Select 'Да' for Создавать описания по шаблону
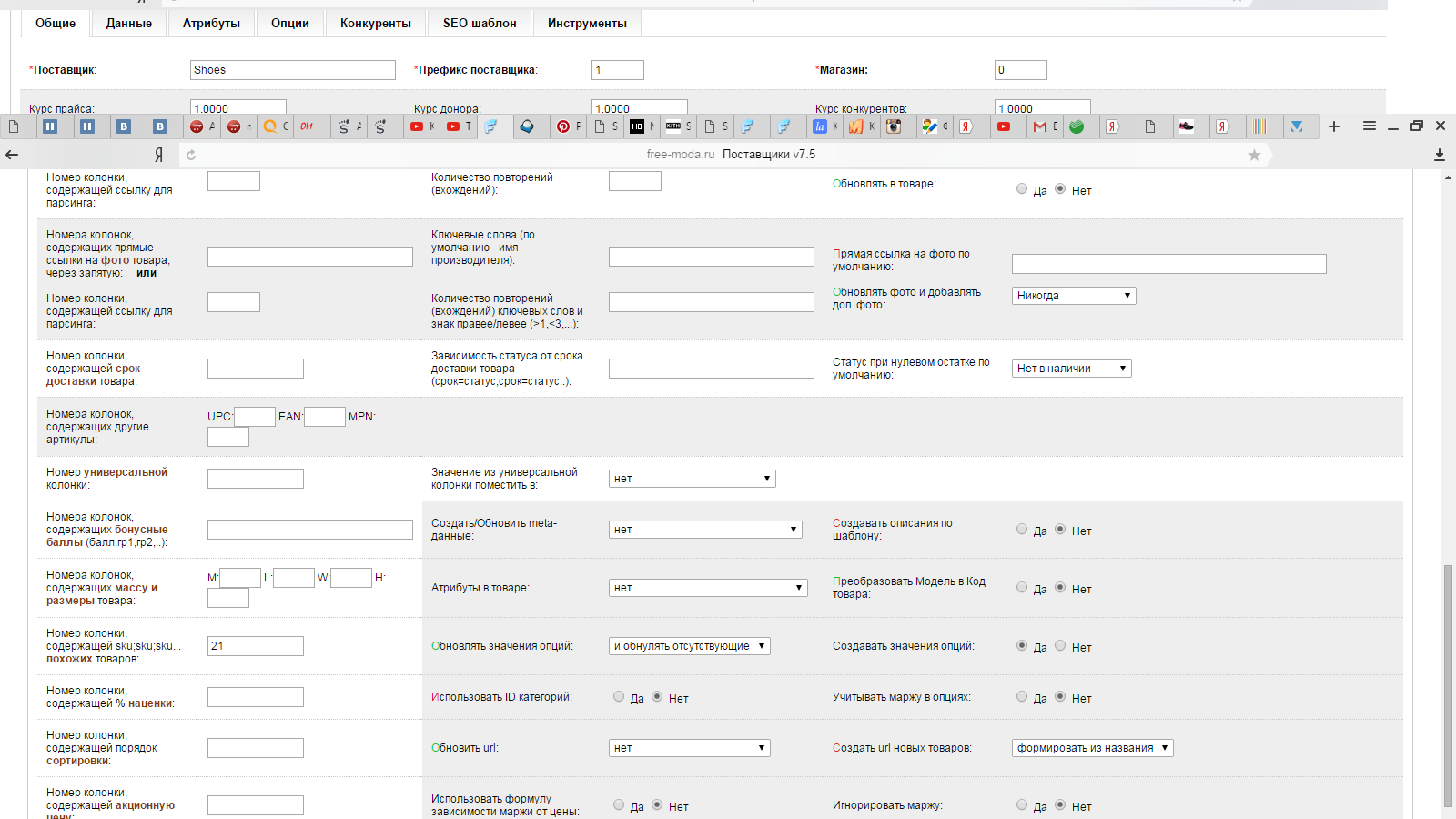This screenshot has height=819, width=1456. pos(1022,530)
